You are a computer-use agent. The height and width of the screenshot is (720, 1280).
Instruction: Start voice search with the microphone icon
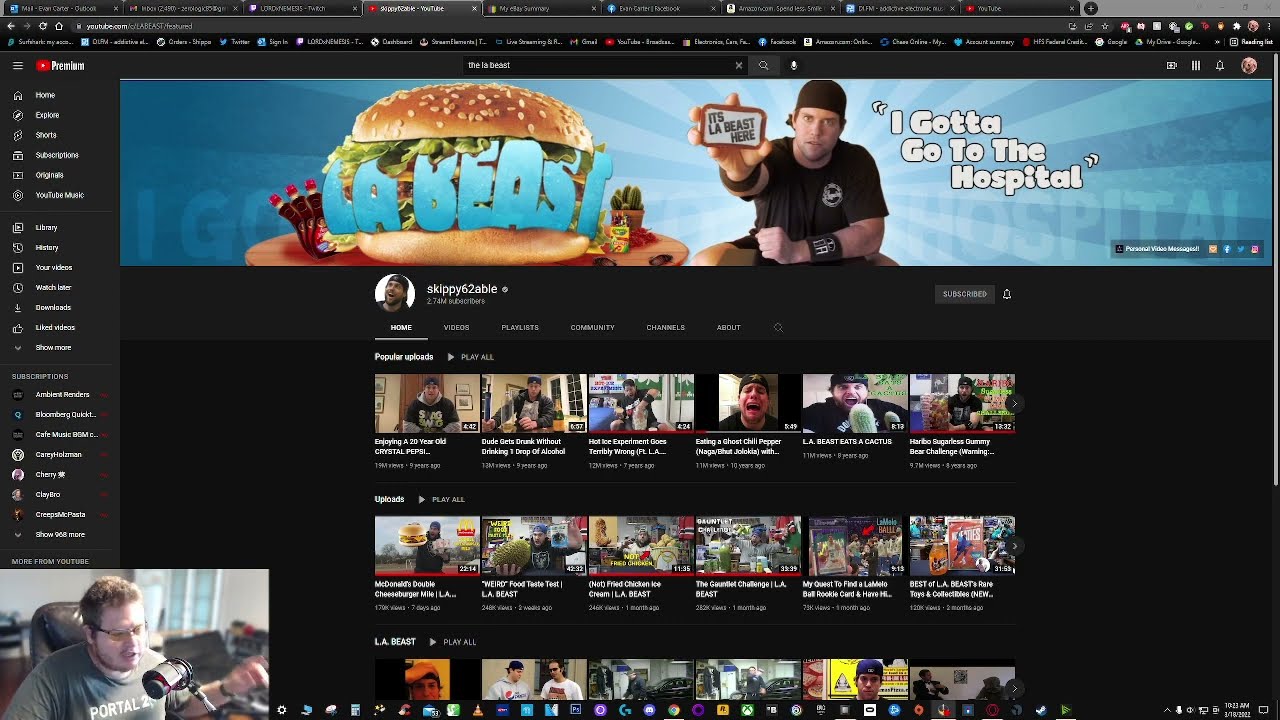click(794, 65)
